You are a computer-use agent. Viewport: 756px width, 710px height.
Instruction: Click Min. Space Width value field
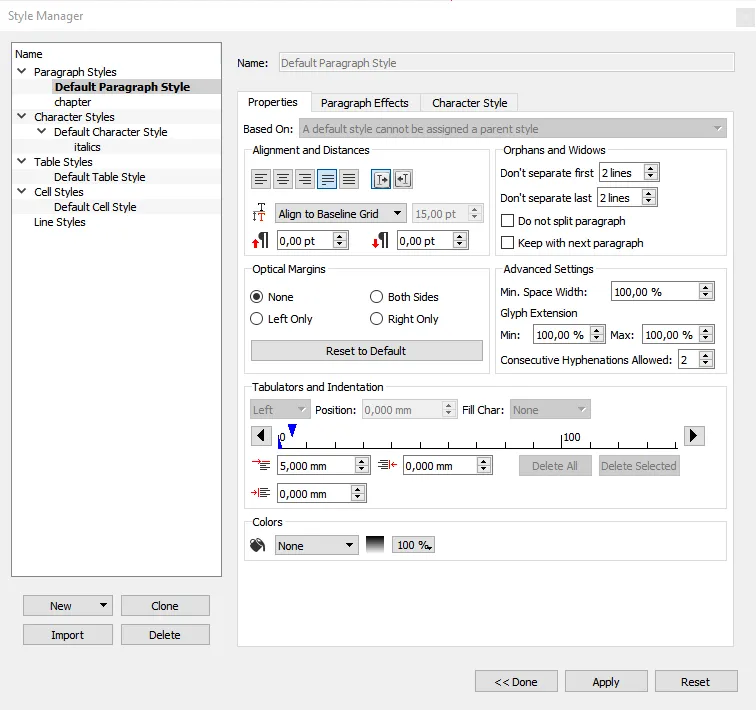tap(655, 292)
